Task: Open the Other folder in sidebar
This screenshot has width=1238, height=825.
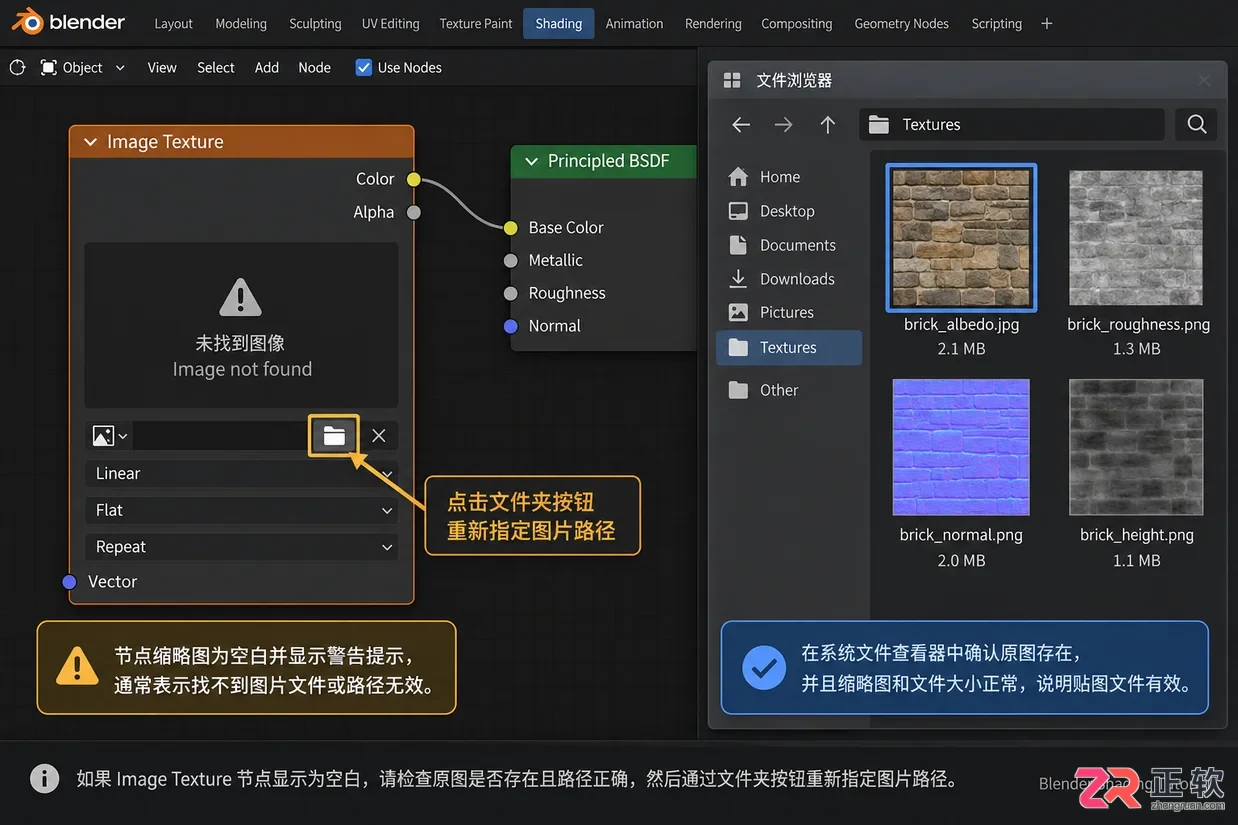Action: [x=764, y=391]
